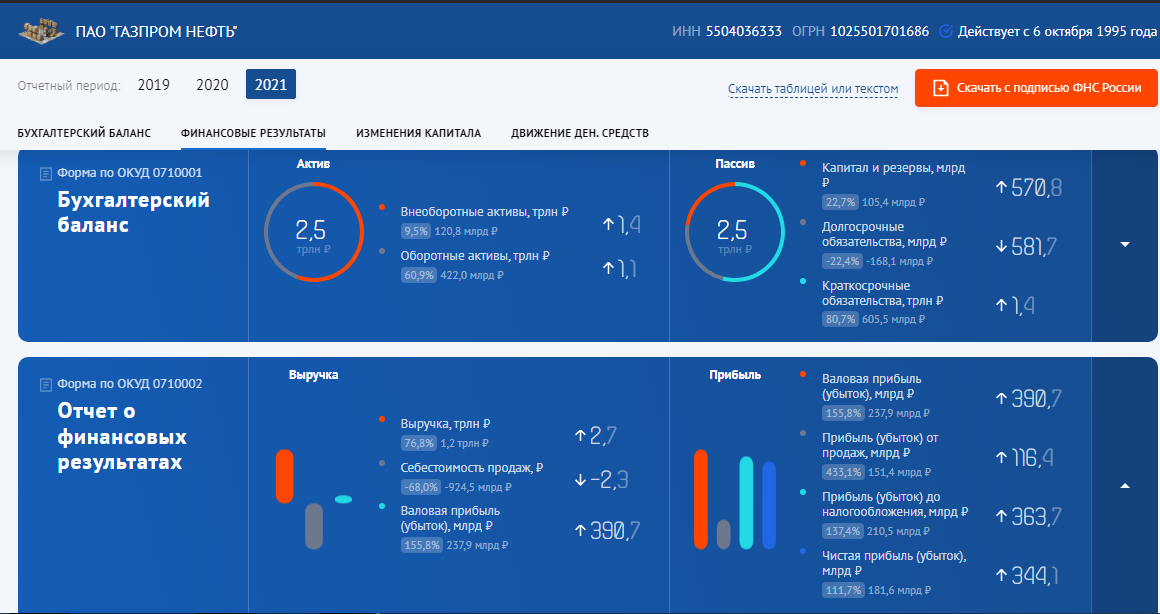Click the Актив donut chart showing 2,5 трлн
1160x614 pixels.
311,233
